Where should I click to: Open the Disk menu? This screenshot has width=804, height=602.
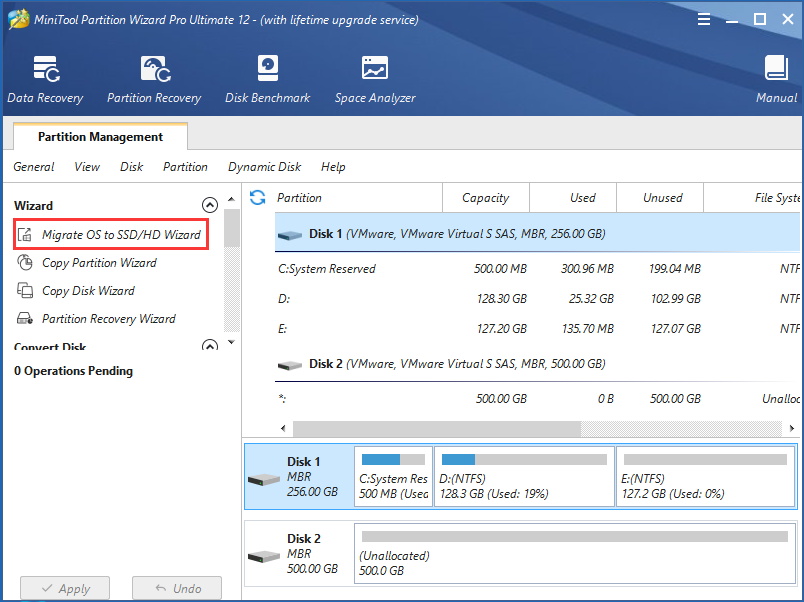pos(132,167)
